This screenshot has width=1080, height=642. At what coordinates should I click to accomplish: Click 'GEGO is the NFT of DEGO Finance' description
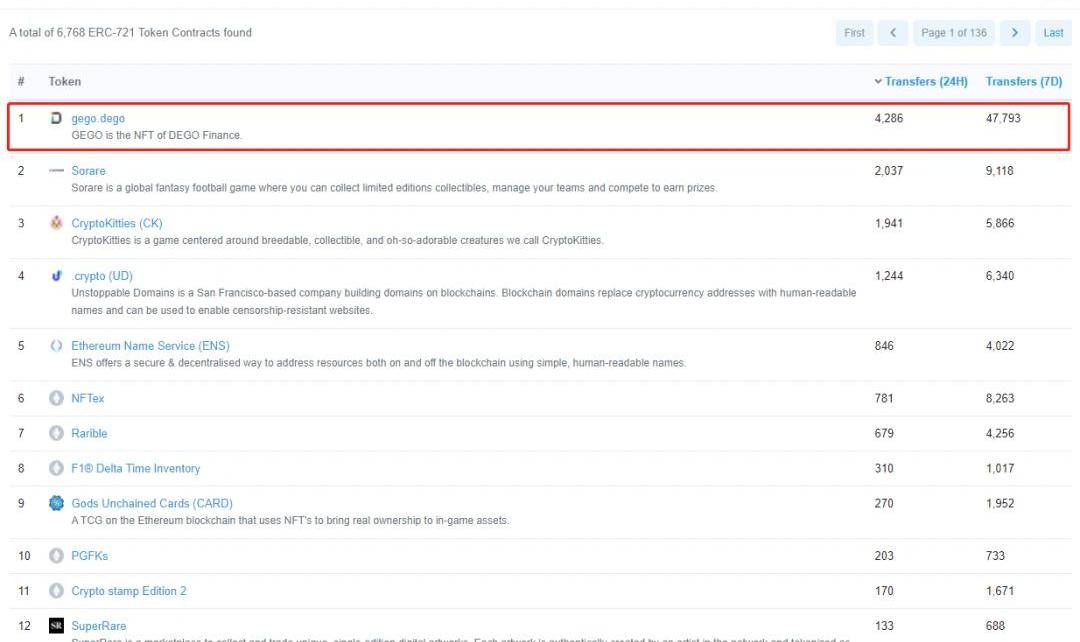click(x=157, y=136)
